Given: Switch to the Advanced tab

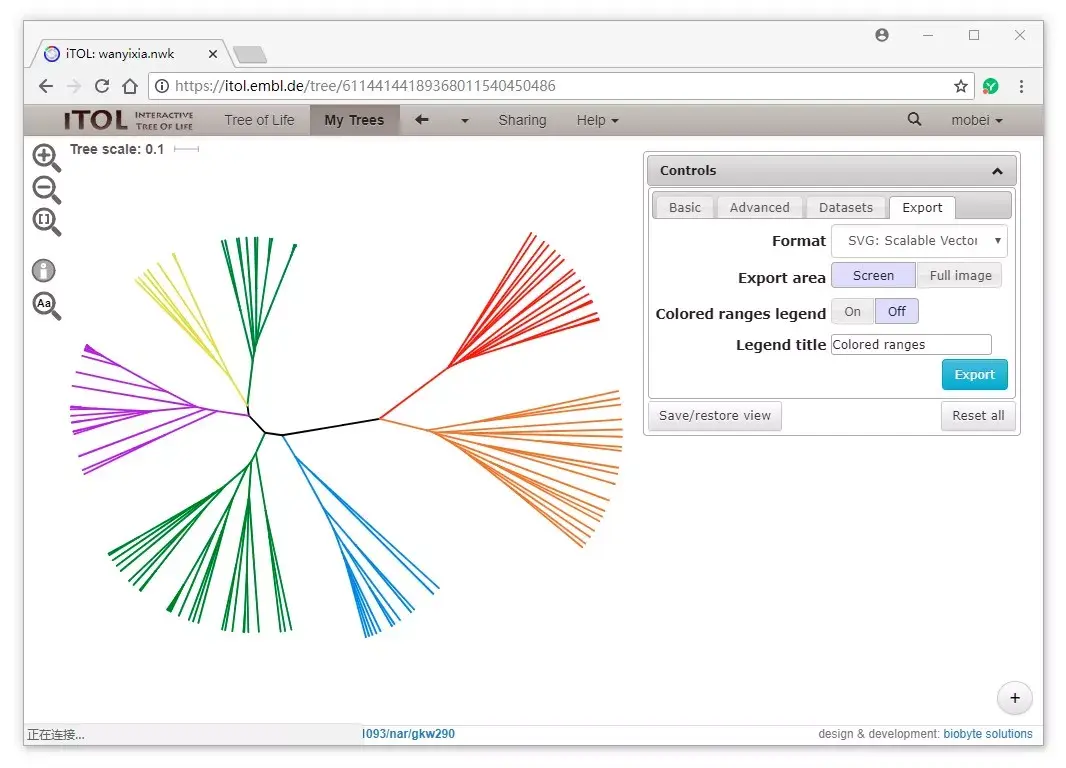Looking at the screenshot, I should [759, 208].
